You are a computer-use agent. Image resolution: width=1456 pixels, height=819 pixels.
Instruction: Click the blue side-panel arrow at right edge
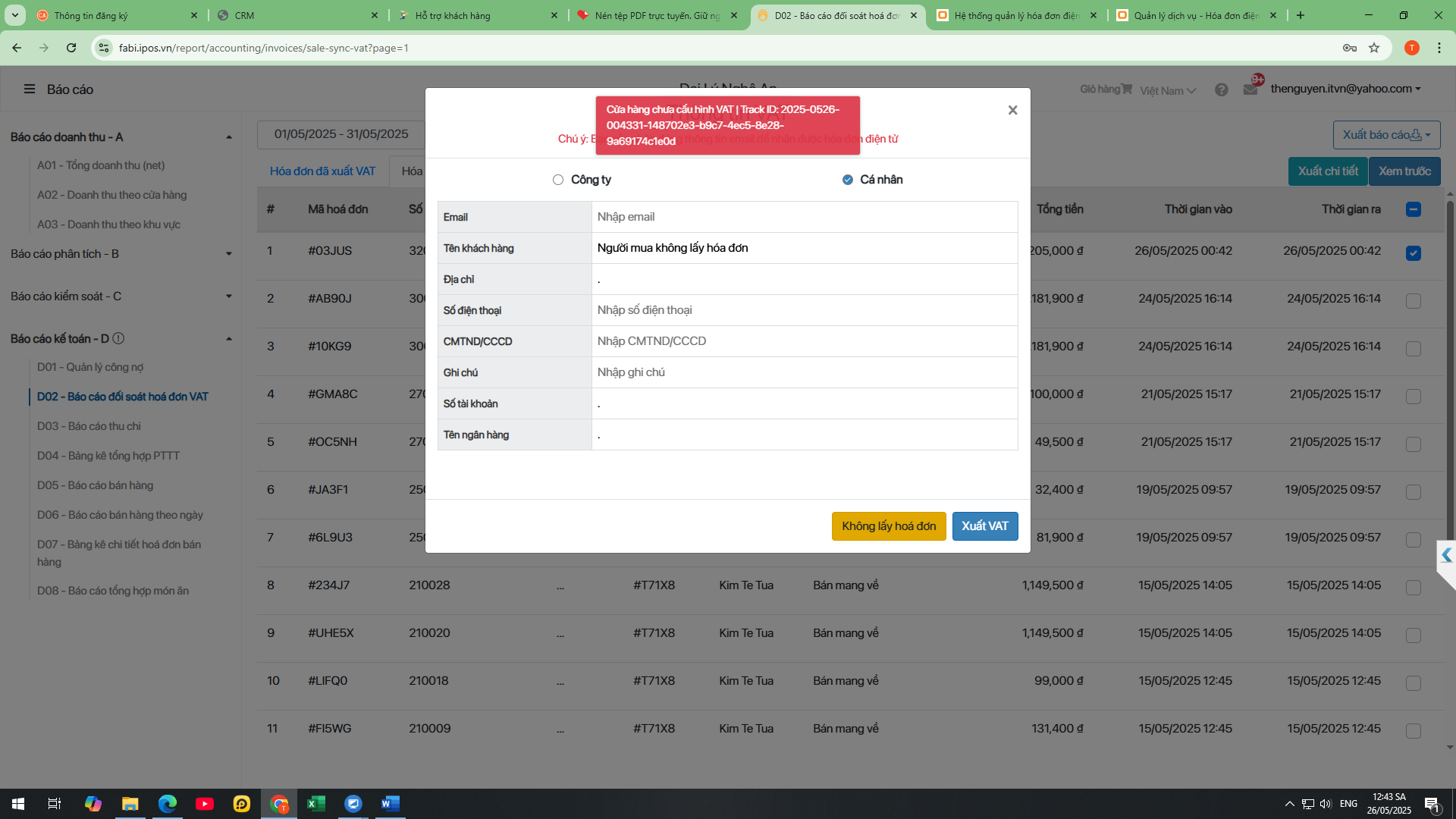click(x=1446, y=555)
